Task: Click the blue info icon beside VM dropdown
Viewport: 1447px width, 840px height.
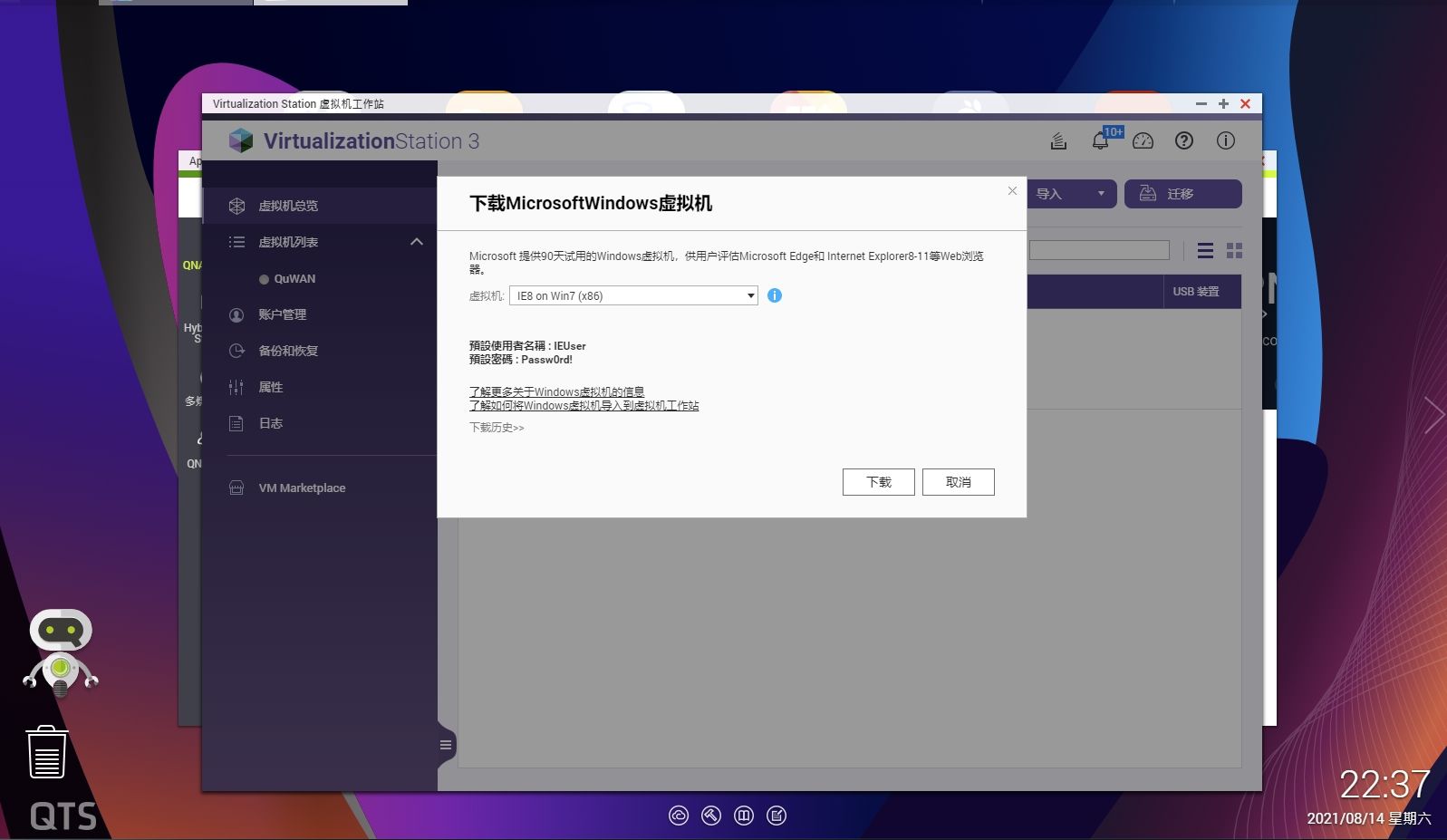Action: (775, 295)
